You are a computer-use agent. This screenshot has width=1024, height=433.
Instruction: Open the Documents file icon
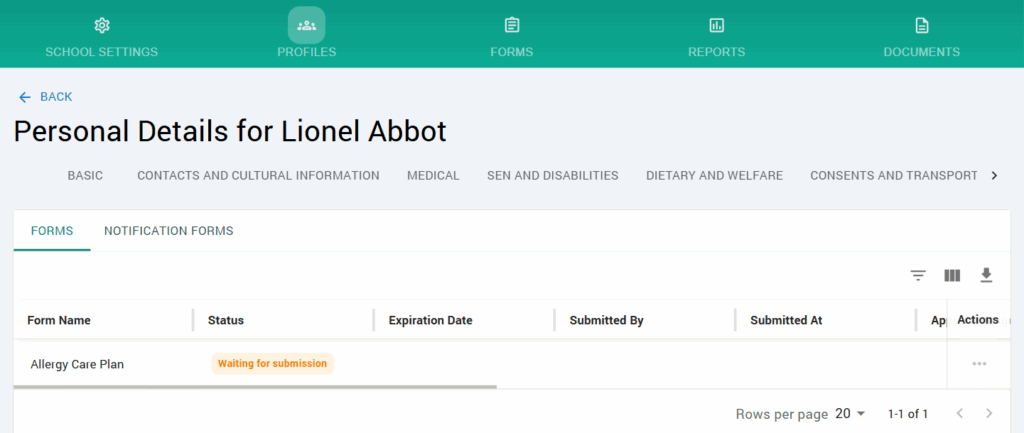(921, 25)
